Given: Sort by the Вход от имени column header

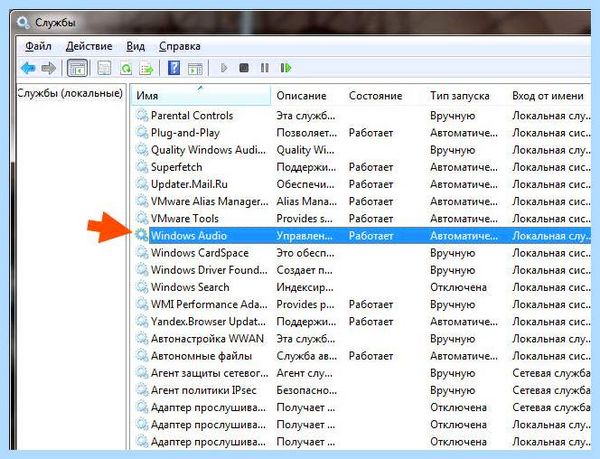Looking at the screenshot, I should 549,95.
